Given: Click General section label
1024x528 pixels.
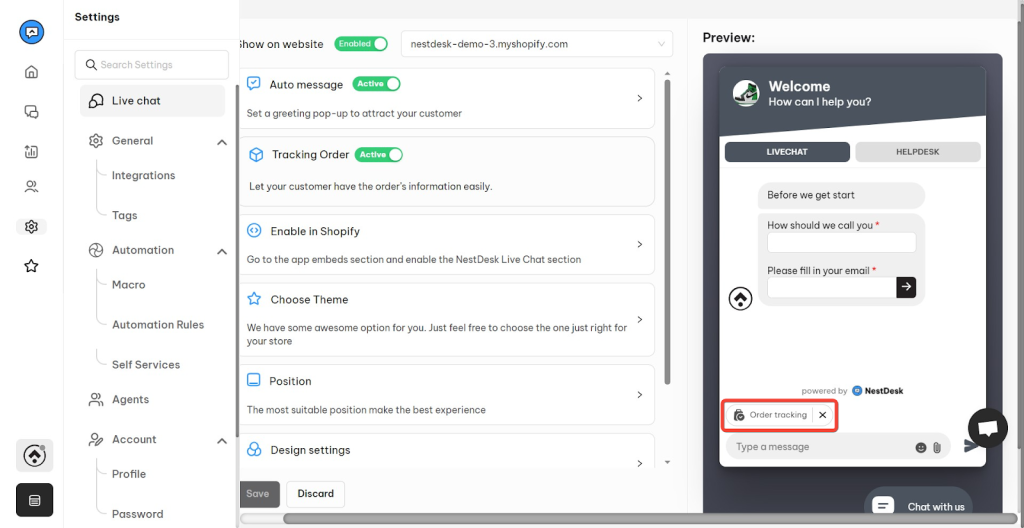Looking at the screenshot, I should click(133, 140).
